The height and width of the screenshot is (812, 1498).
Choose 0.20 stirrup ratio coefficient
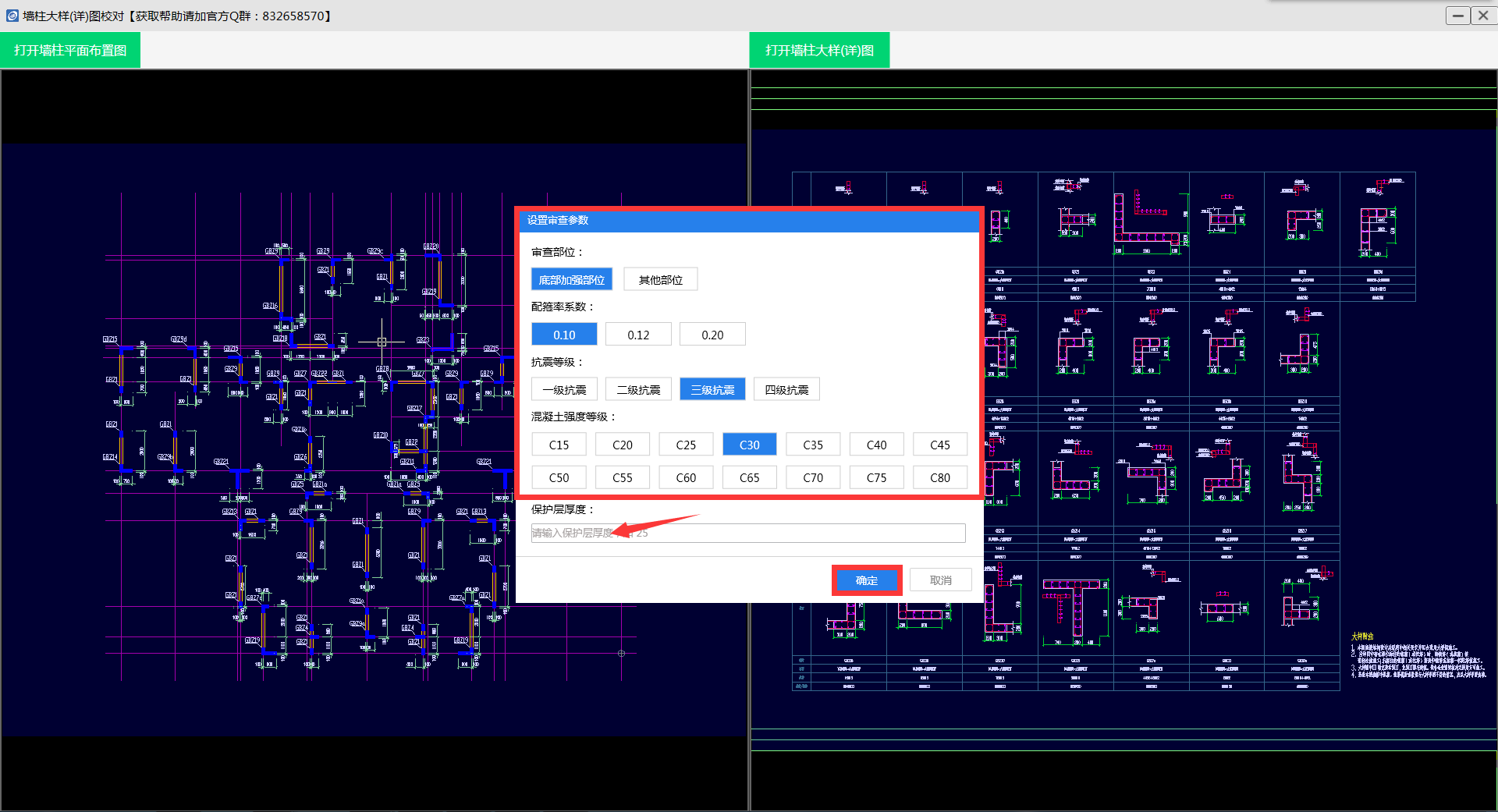(x=712, y=335)
